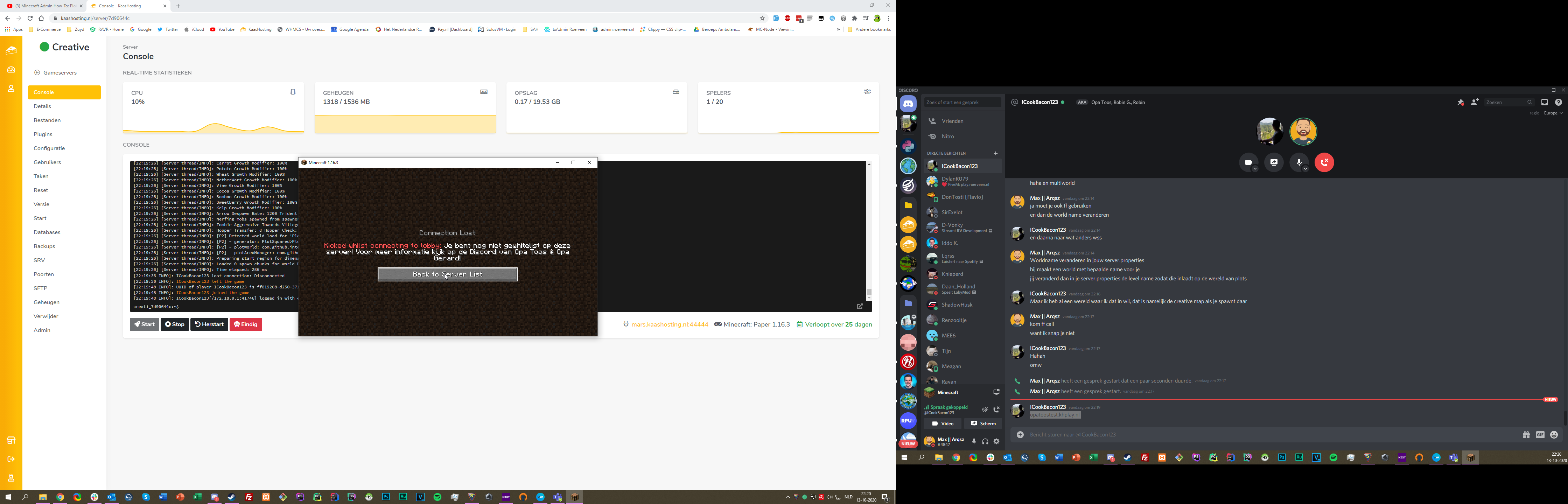Start screen share in call controls

pos(1273,162)
